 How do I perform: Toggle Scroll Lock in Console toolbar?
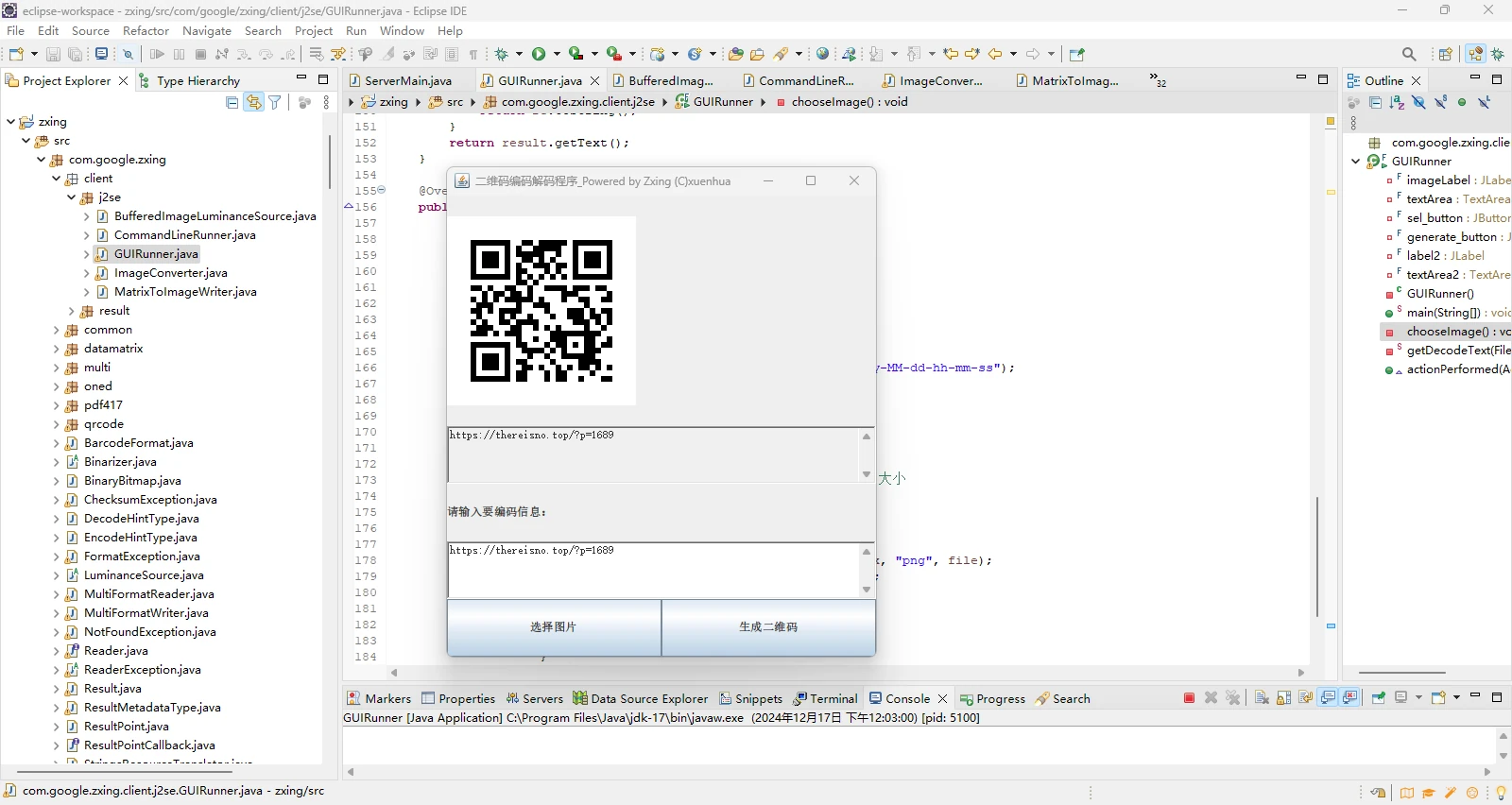[x=1283, y=698]
